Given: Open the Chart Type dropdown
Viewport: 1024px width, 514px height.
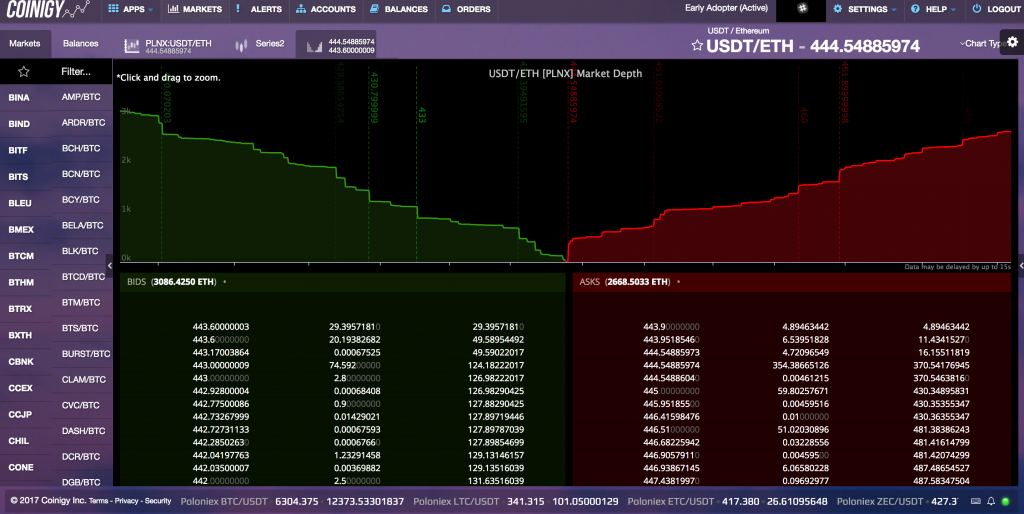Looking at the screenshot, I should [x=982, y=43].
